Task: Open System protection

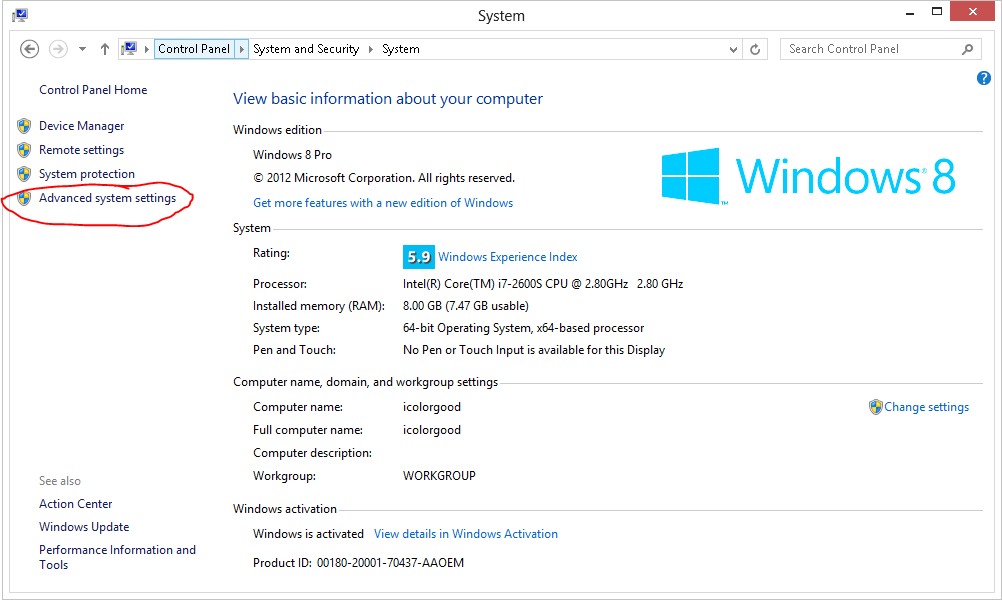Action: click(87, 174)
